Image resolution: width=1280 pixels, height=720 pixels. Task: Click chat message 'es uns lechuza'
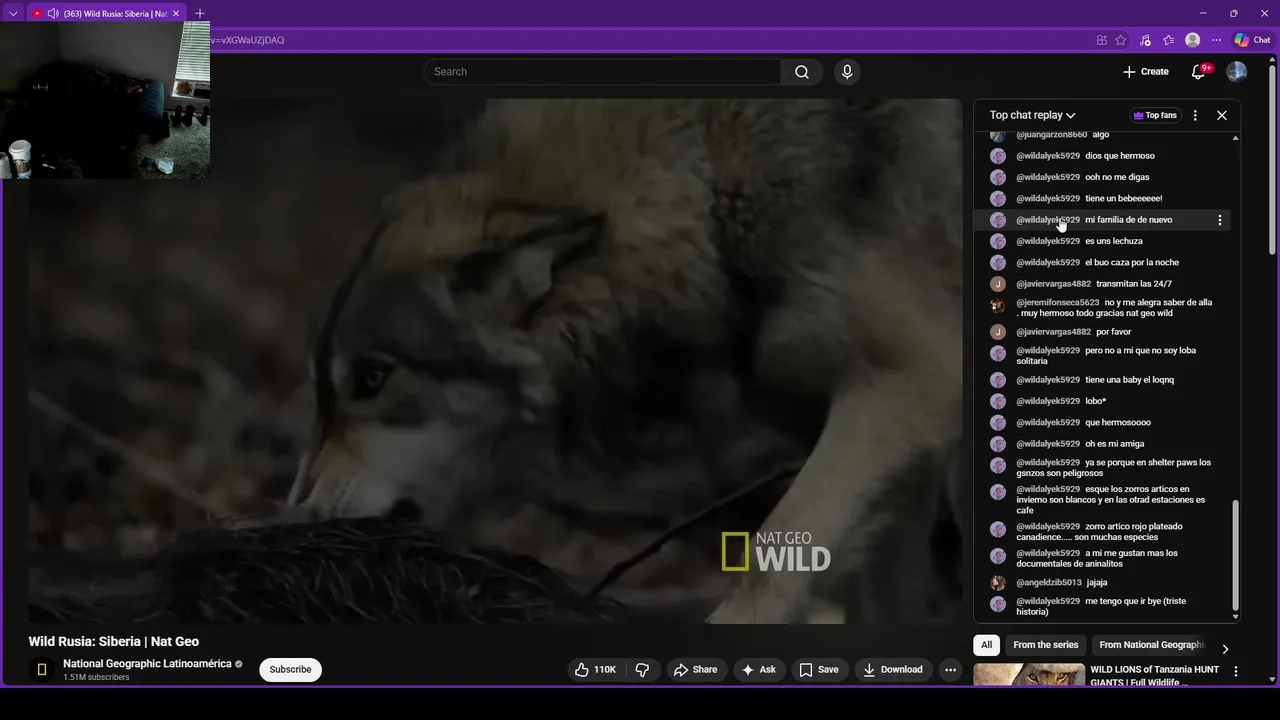point(1113,241)
